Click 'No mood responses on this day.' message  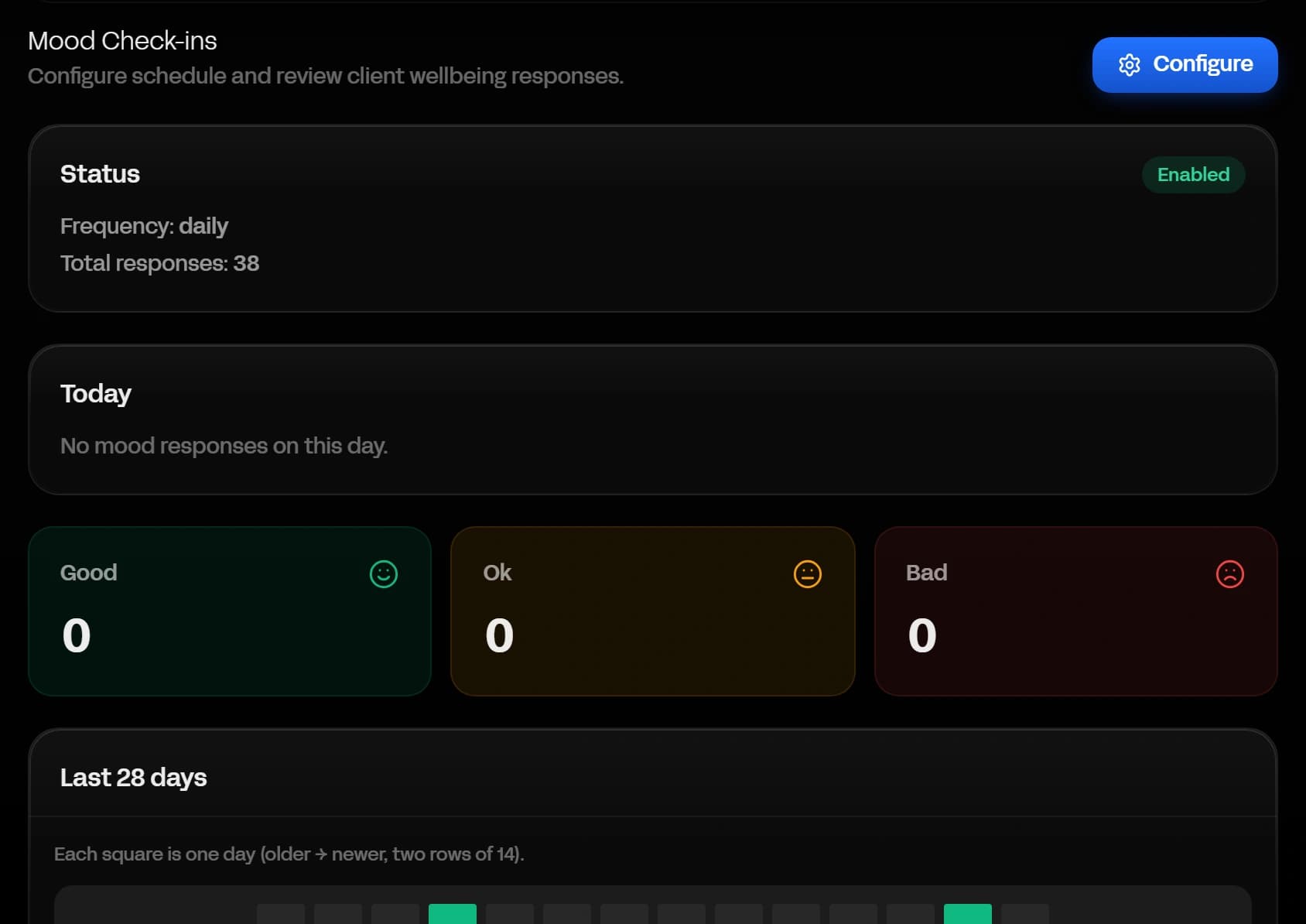224,446
